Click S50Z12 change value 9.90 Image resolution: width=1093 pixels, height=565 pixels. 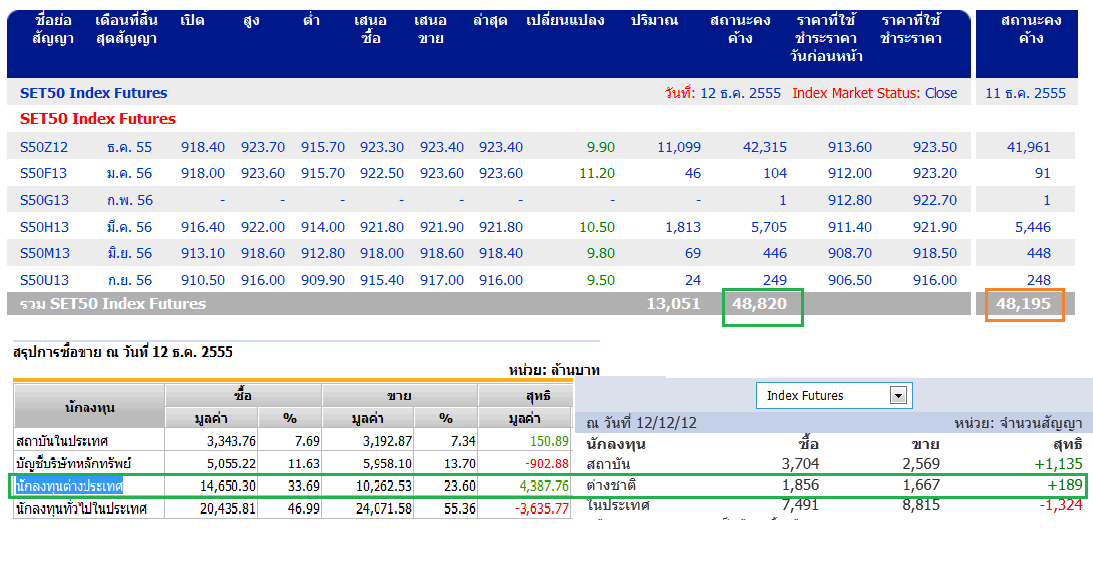point(601,148)
